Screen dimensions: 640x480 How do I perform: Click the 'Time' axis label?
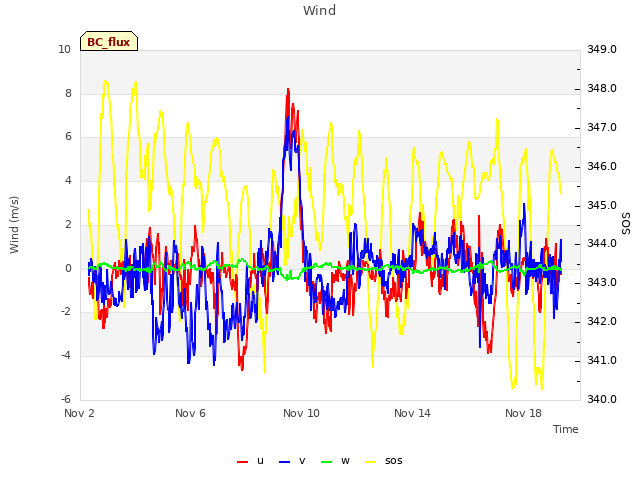point(566,429)
